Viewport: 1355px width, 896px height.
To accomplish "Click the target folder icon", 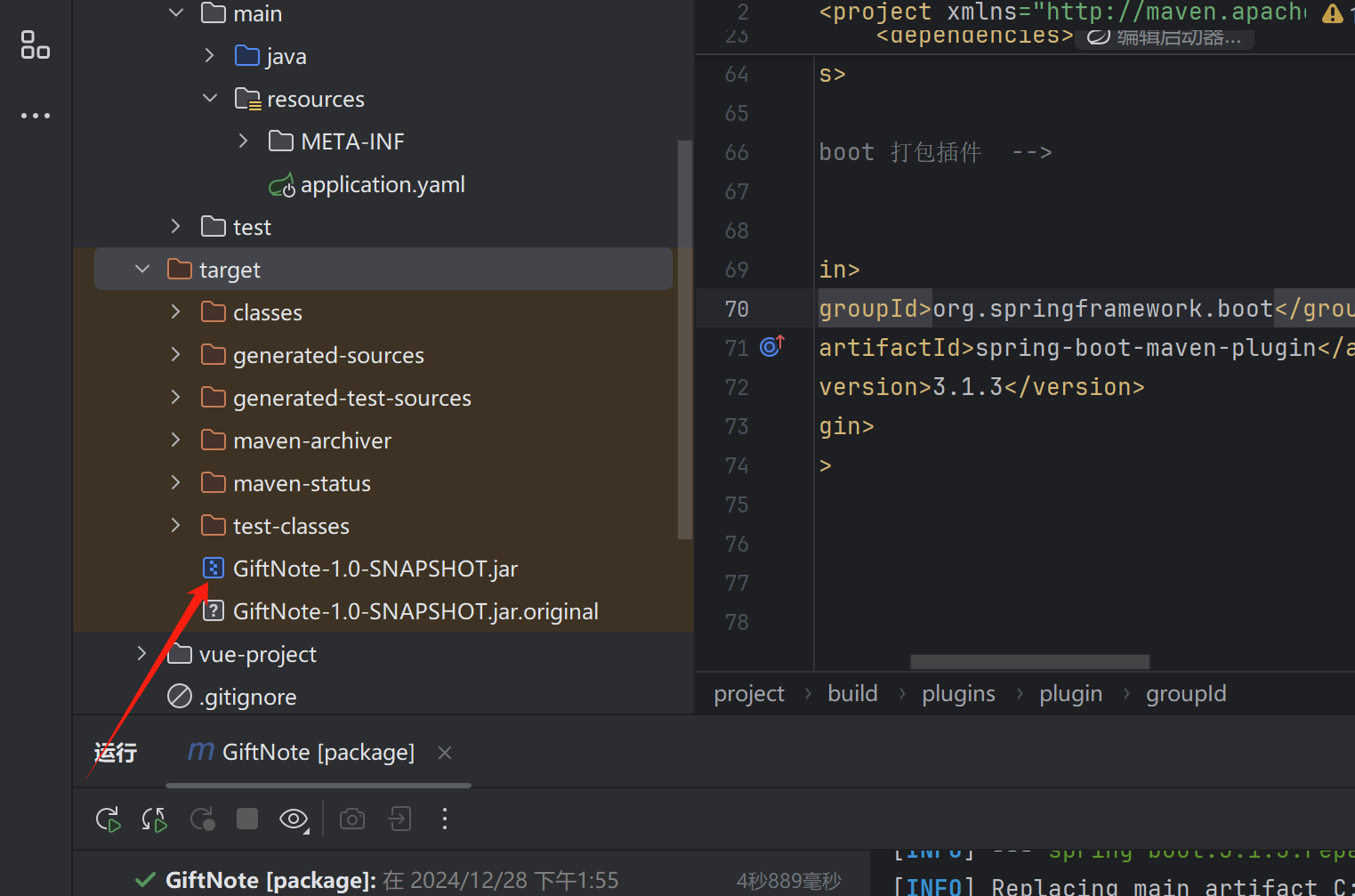I will pyautogui.click(x=180, y=269).
